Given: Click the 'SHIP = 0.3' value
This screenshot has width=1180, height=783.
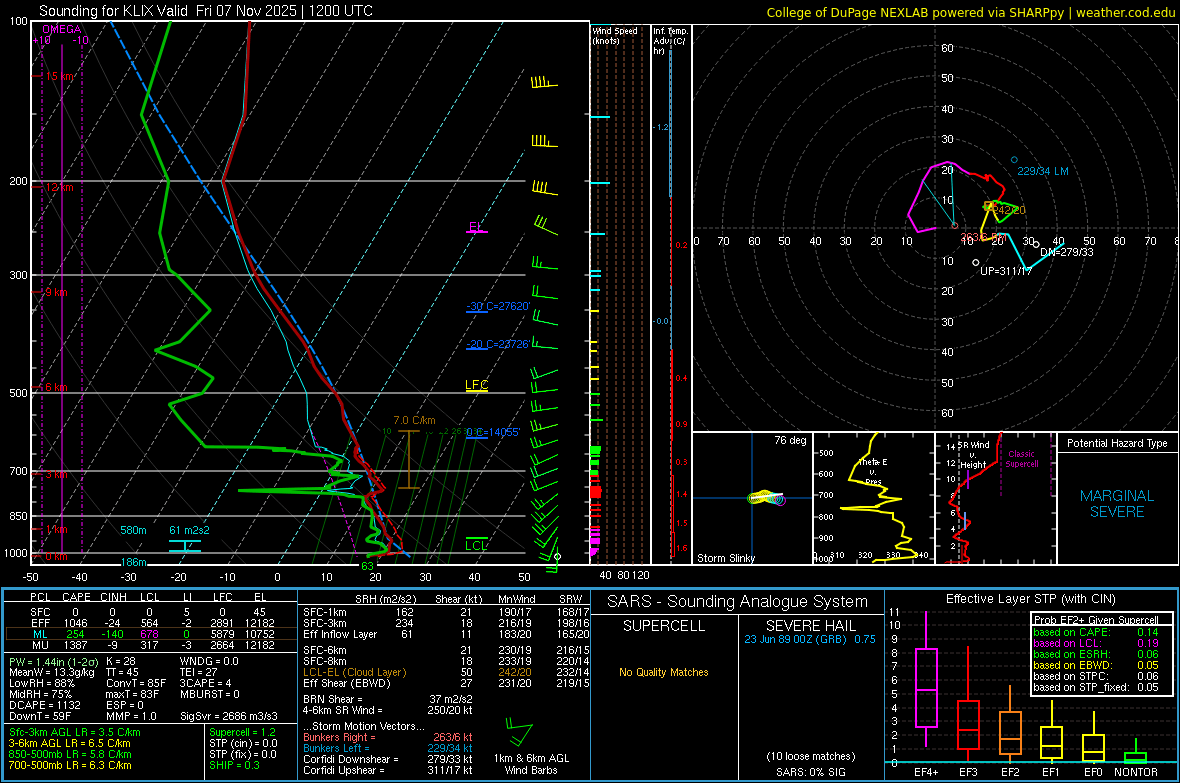Looking at the screenshot, I should pyautogui.click(x=234, y=765).
